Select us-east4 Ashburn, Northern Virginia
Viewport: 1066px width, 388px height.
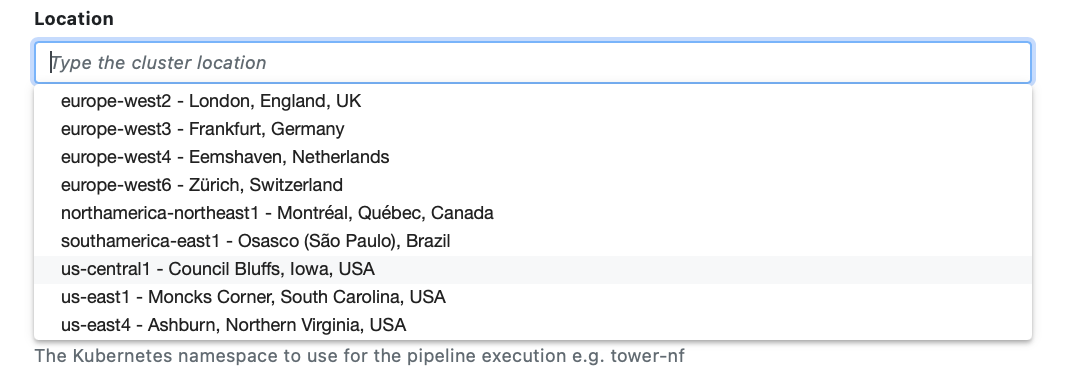click(x=533, y=325)
